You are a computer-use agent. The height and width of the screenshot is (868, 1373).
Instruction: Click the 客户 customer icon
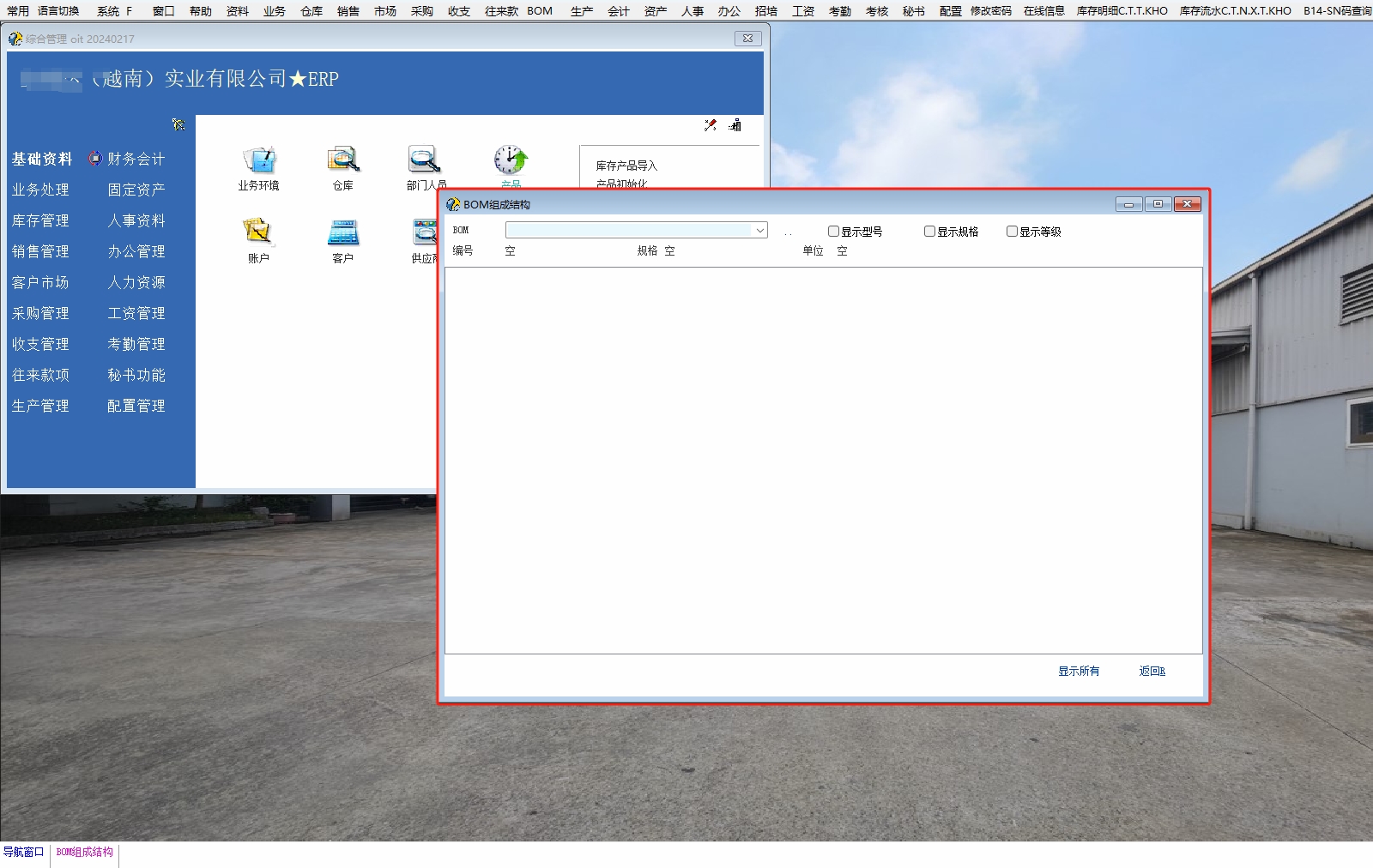[x=342, y=232]
